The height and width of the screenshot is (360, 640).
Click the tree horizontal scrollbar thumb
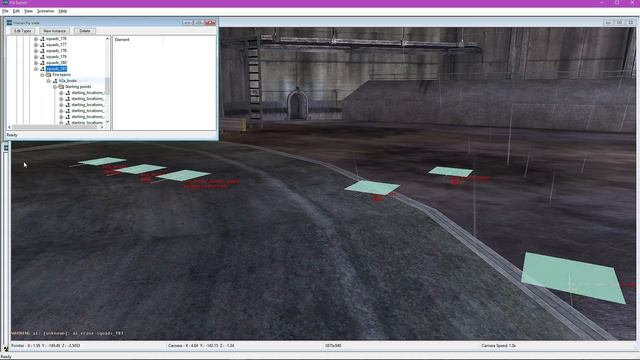(55, 127)
